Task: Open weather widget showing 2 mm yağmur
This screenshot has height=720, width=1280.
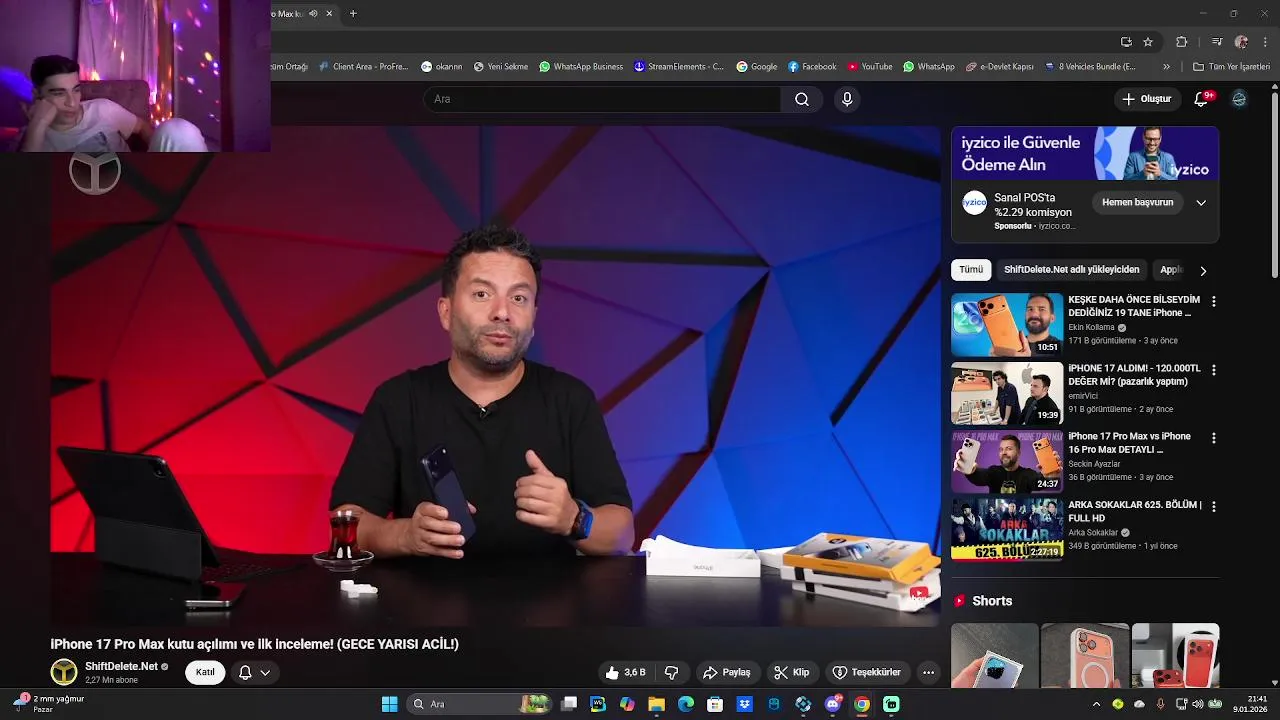Action: (x=50, y=704)
